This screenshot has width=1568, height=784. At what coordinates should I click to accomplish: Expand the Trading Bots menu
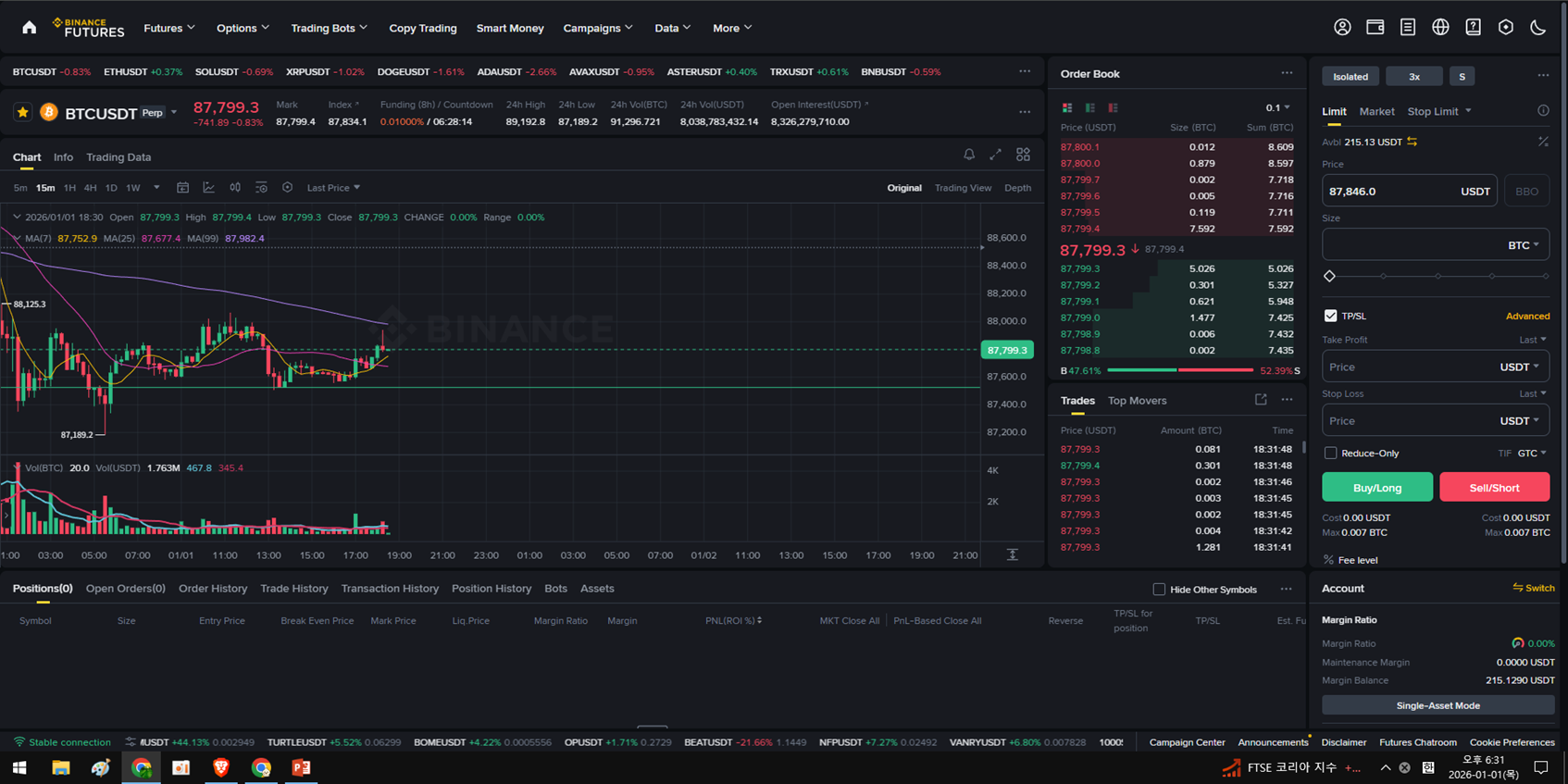pyautogui.click(x=329, y=28)
